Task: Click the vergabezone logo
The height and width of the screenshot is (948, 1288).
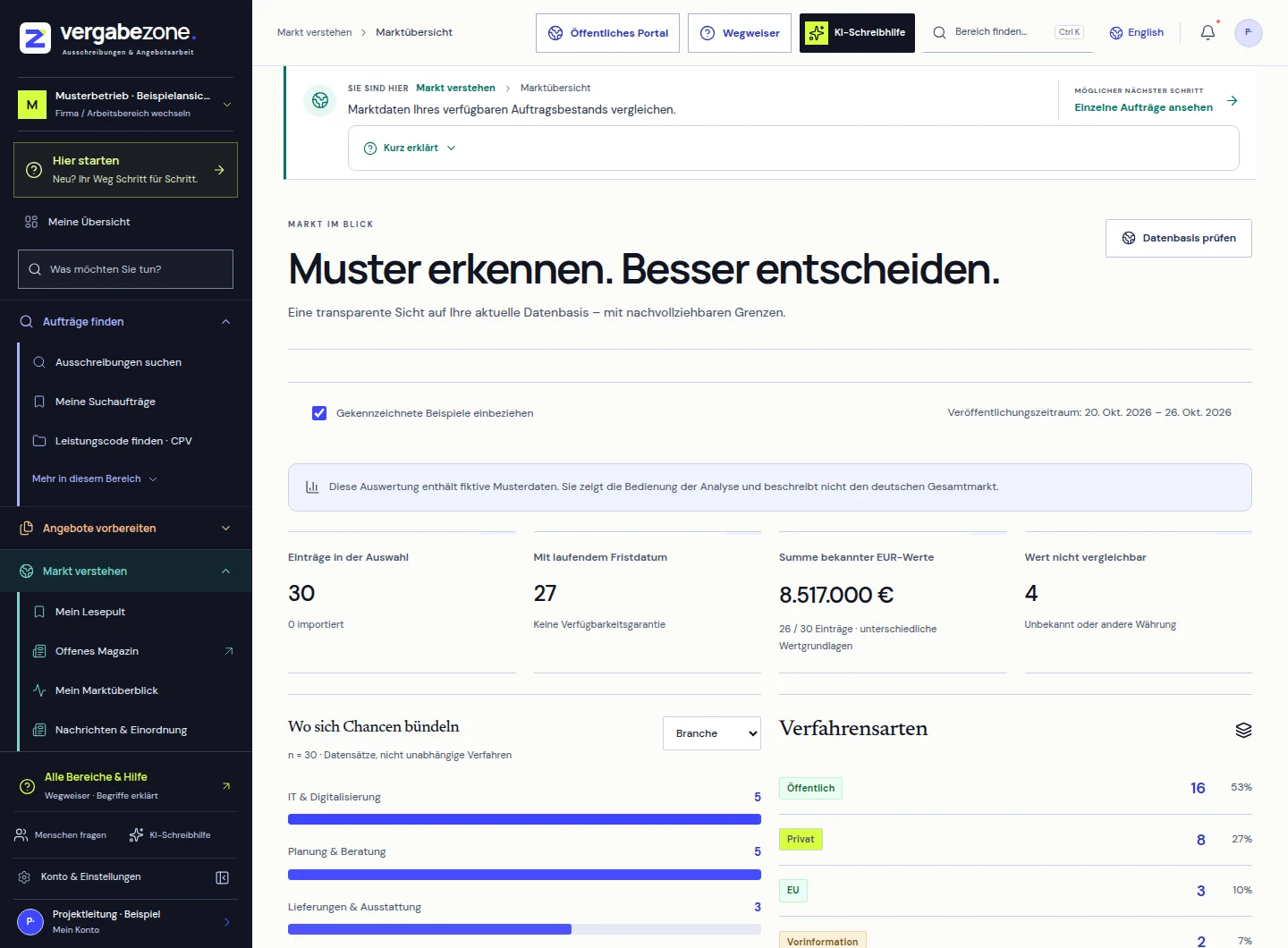Action: (x=107, y=38)
